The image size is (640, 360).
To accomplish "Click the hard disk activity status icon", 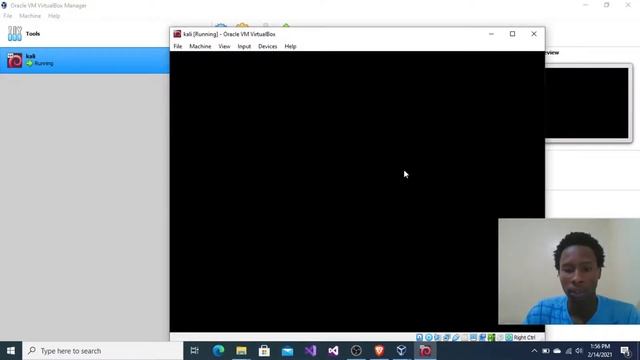I will pyautogui.click(x=420, y=338).
